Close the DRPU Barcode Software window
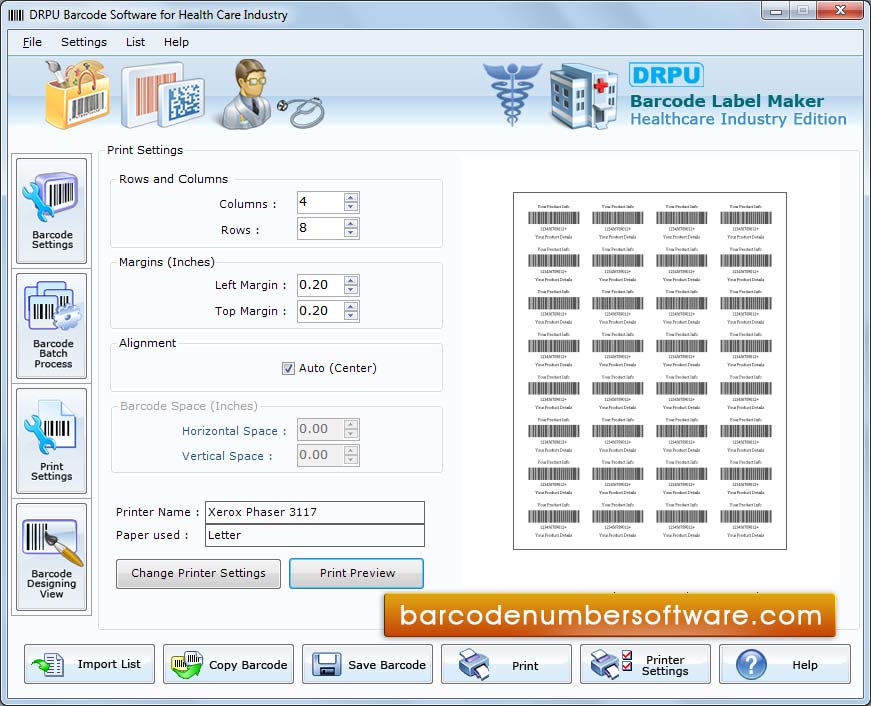This screenshot has width=871, height=706. [840, 11]
